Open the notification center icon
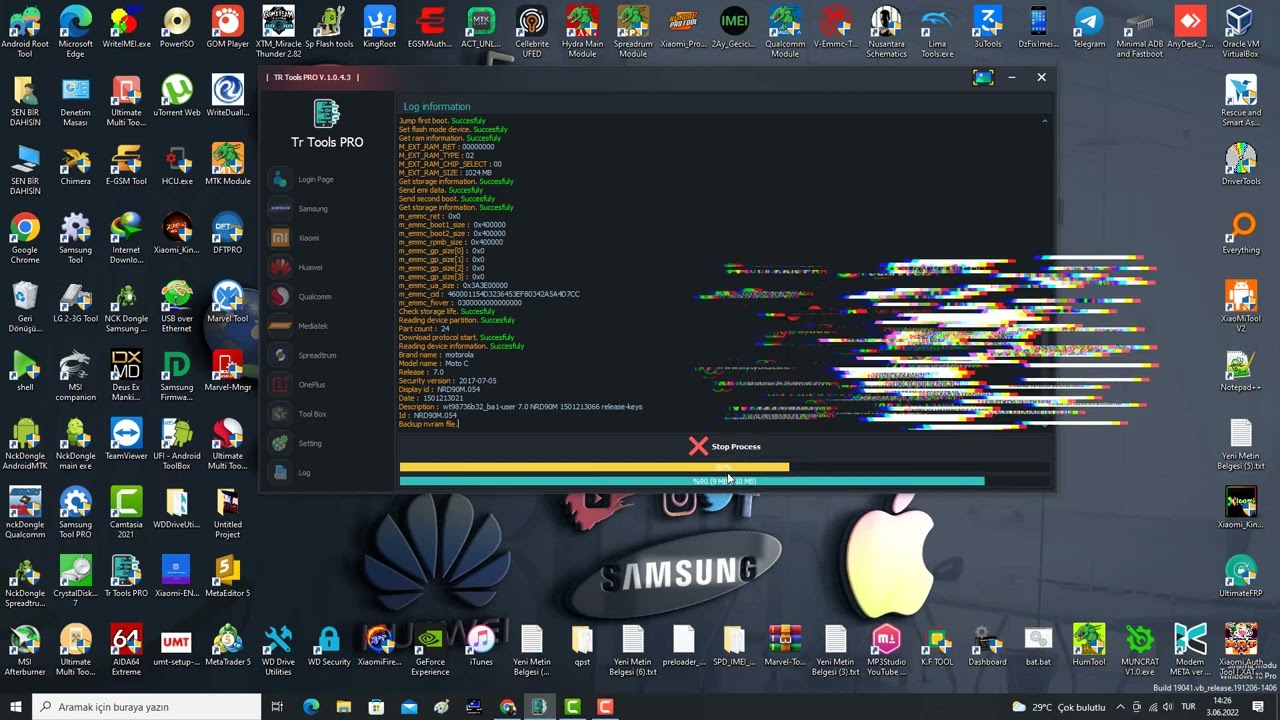The height and width of the screenshot is (720, 1280). point(1258,707)
